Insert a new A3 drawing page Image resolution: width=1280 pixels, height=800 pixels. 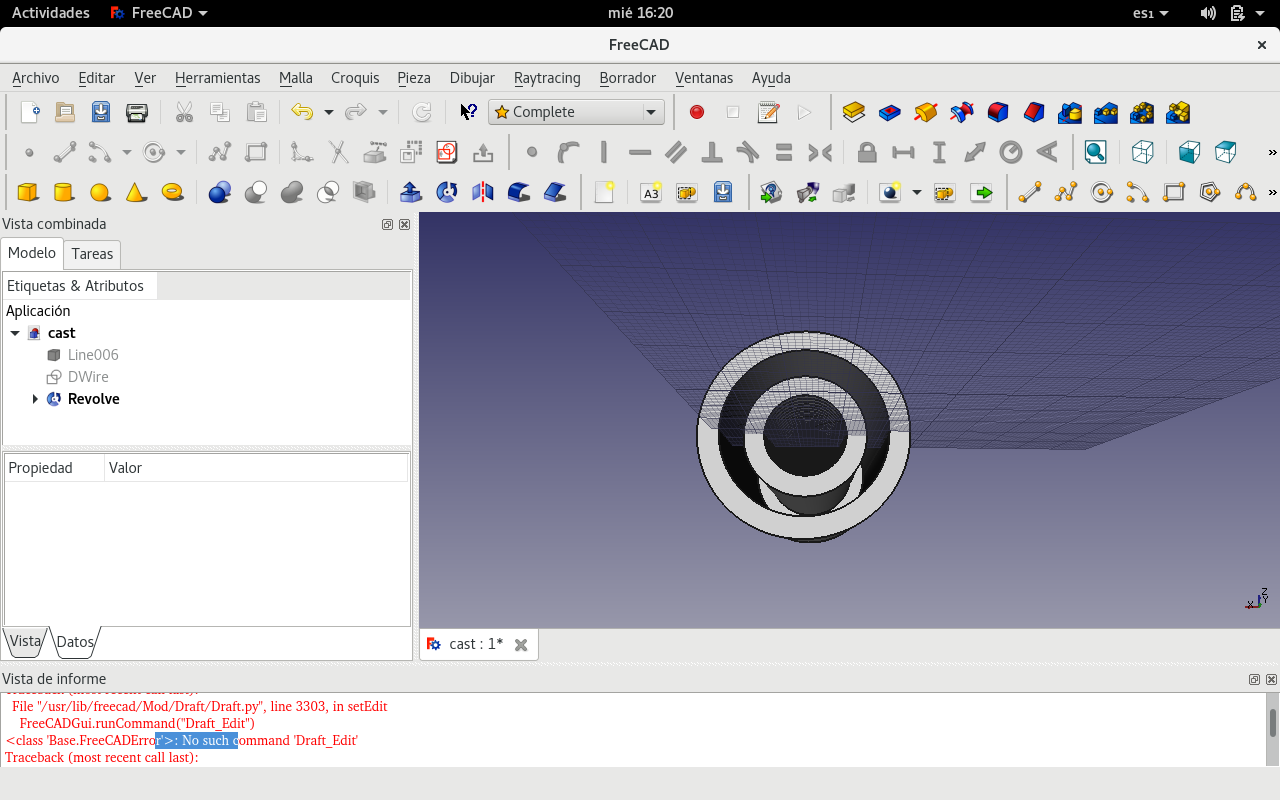tap(651, 192)
